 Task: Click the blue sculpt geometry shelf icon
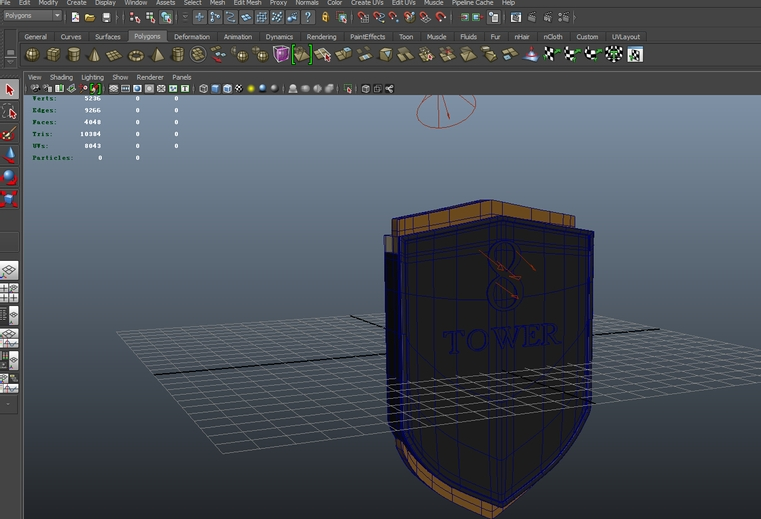pyautogui.click(x=531, y=54)
